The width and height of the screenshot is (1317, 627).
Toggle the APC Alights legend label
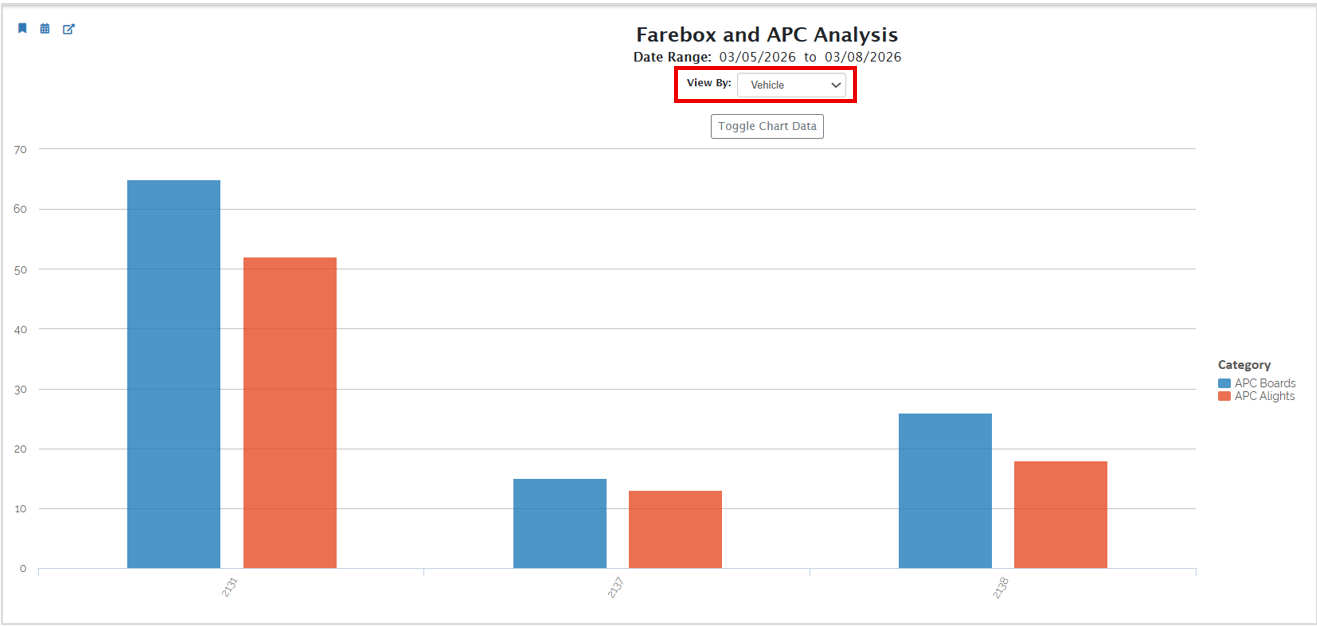tap(1264, 397)
